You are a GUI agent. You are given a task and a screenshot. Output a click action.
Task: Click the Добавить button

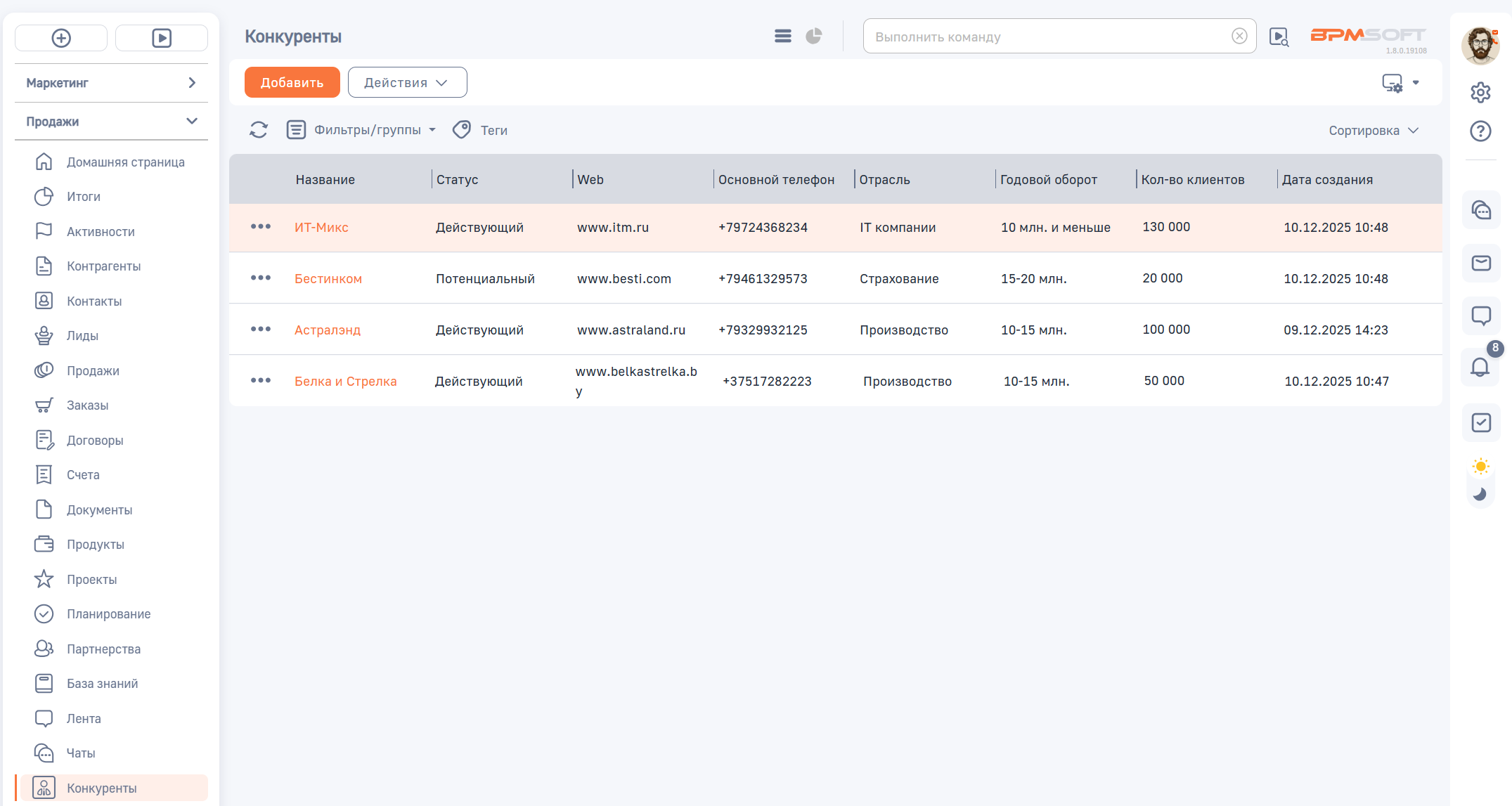pos(292,83)
